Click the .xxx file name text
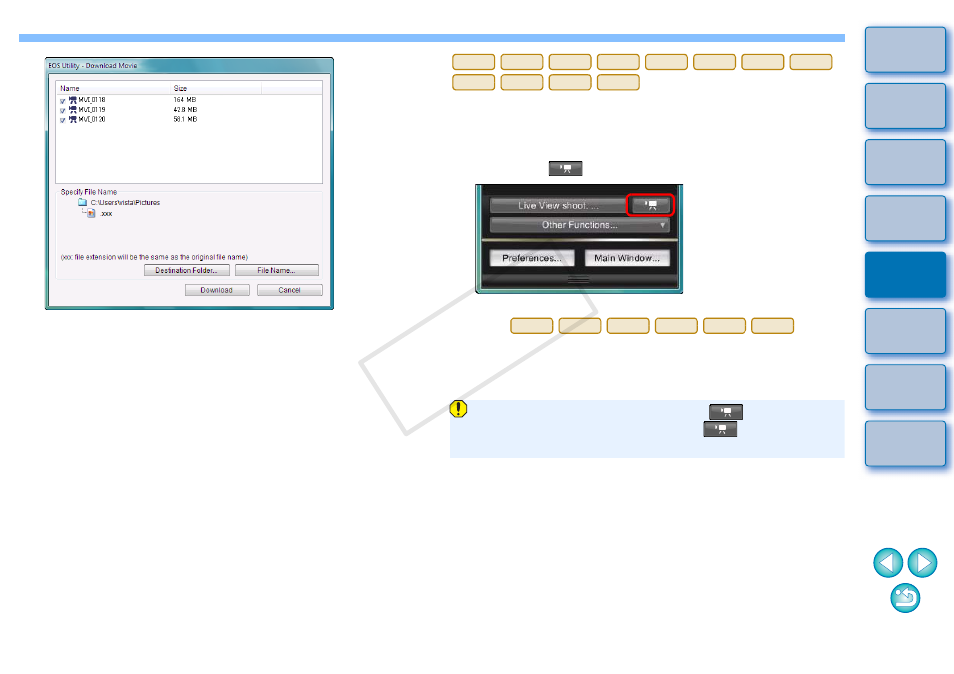This screenshot has width=954, height=674. pos(106,214)
